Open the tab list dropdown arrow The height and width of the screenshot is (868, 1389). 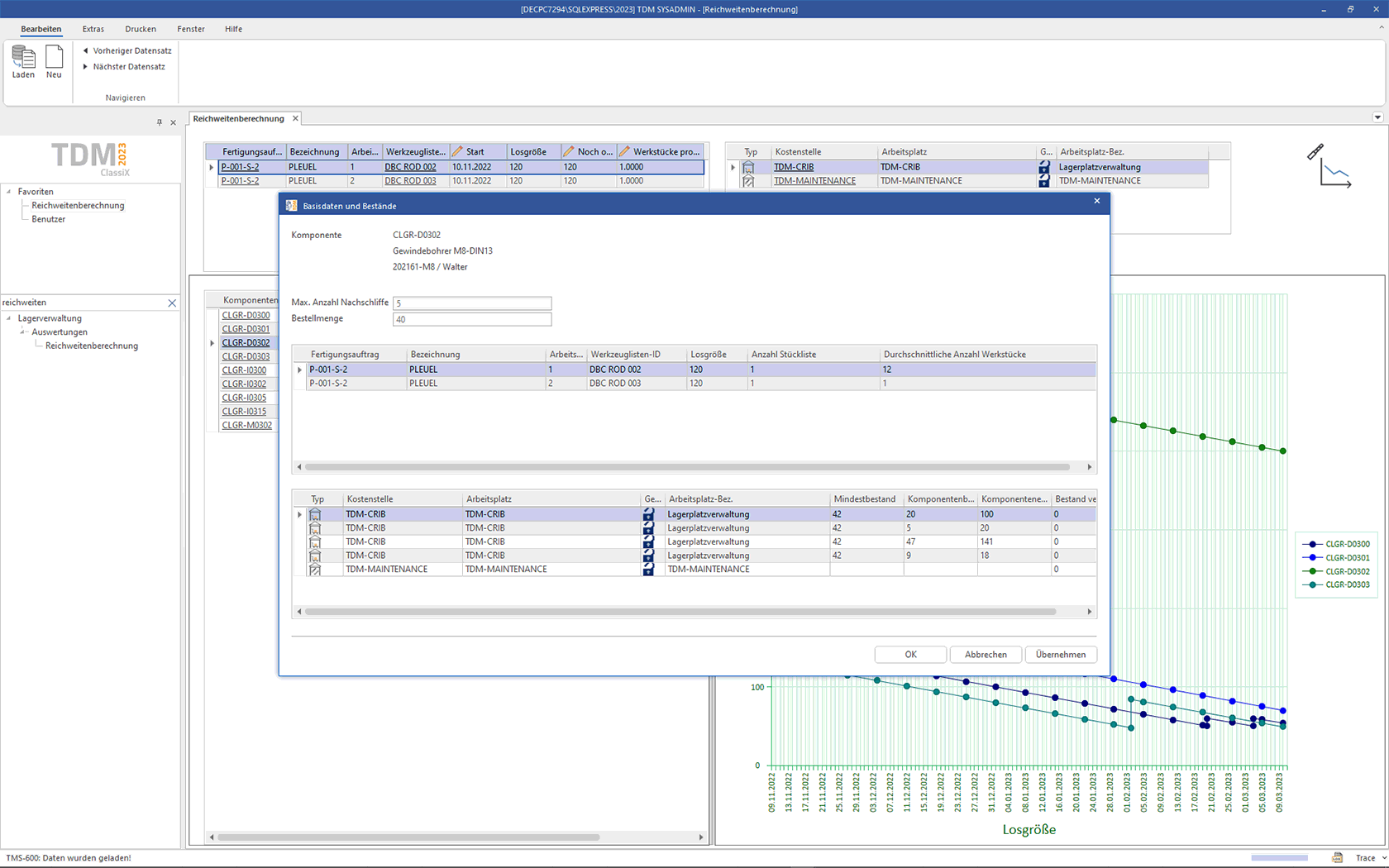(x=1377, y=117)
